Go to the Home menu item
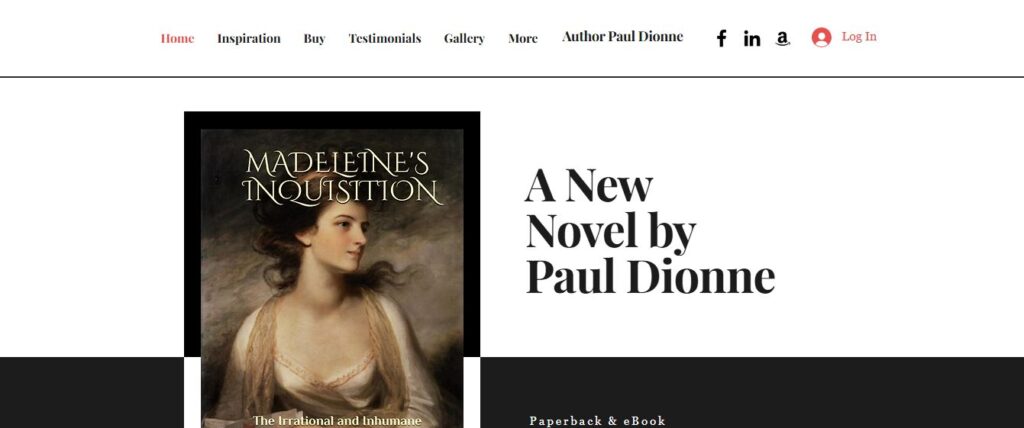Viewport: 1024px width, 428px height. click(177, 39)
